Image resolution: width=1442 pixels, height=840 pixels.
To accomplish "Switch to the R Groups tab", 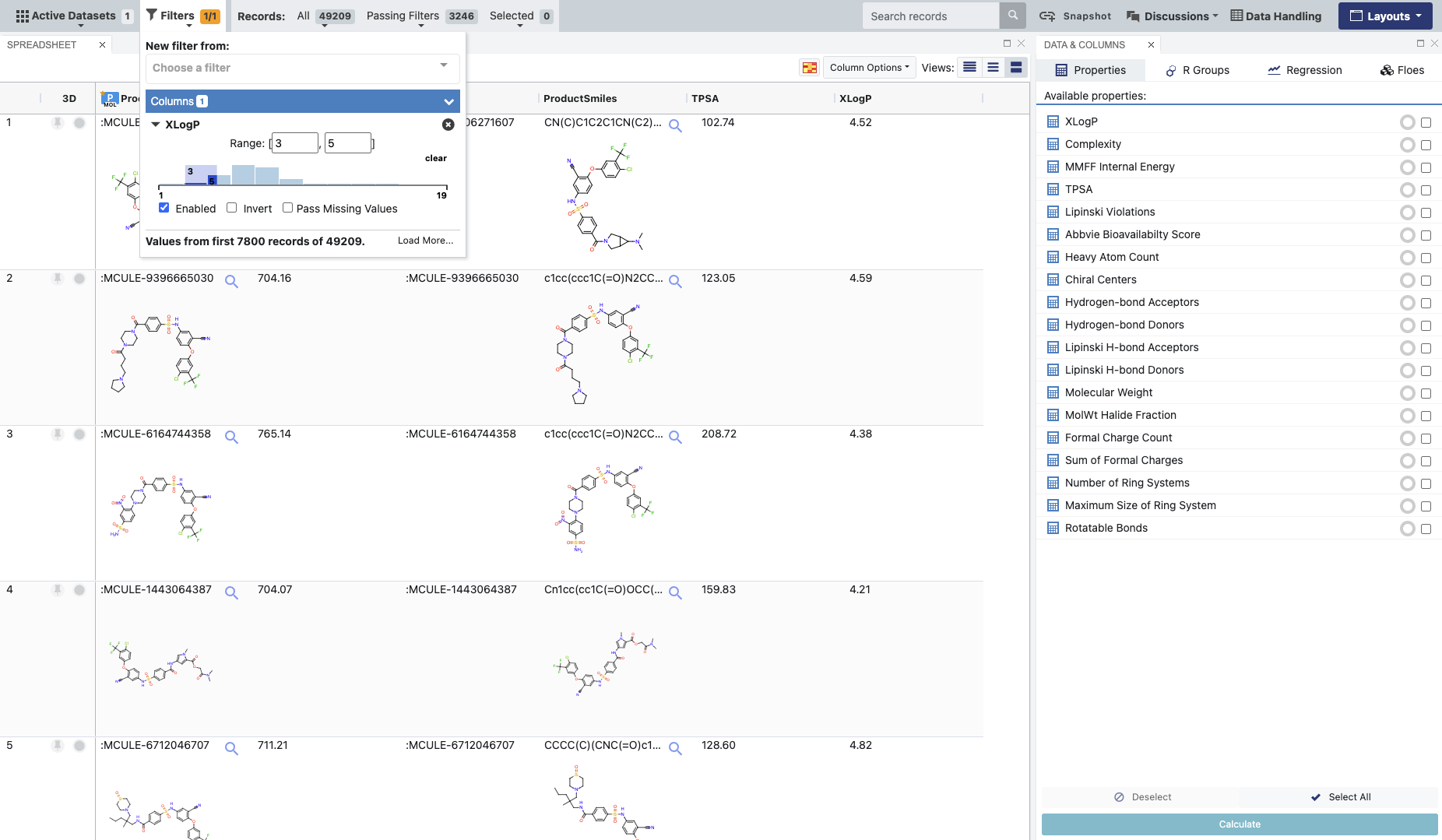I will [1198, 70].
